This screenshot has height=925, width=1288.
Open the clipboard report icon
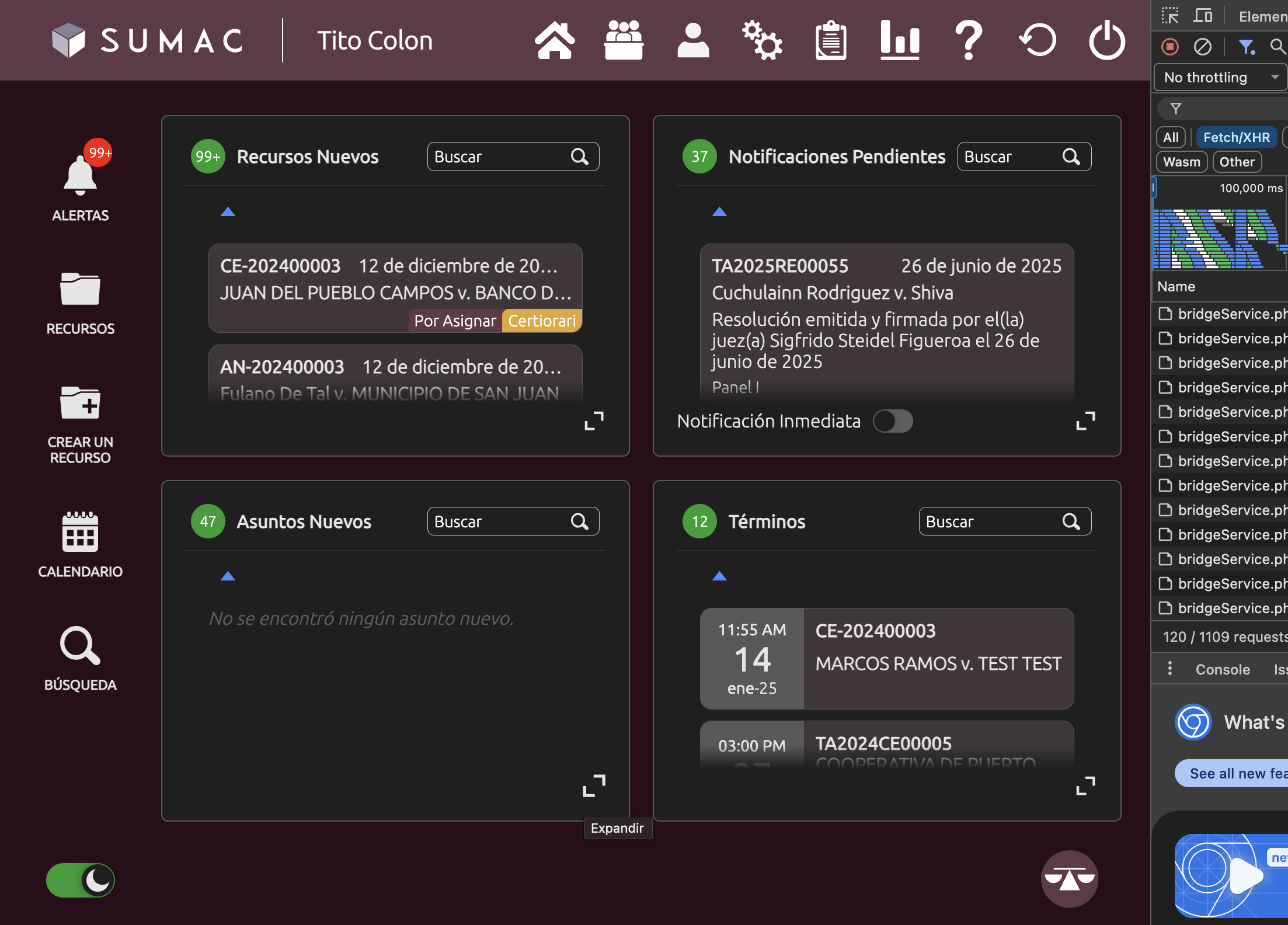coord(830,40)
